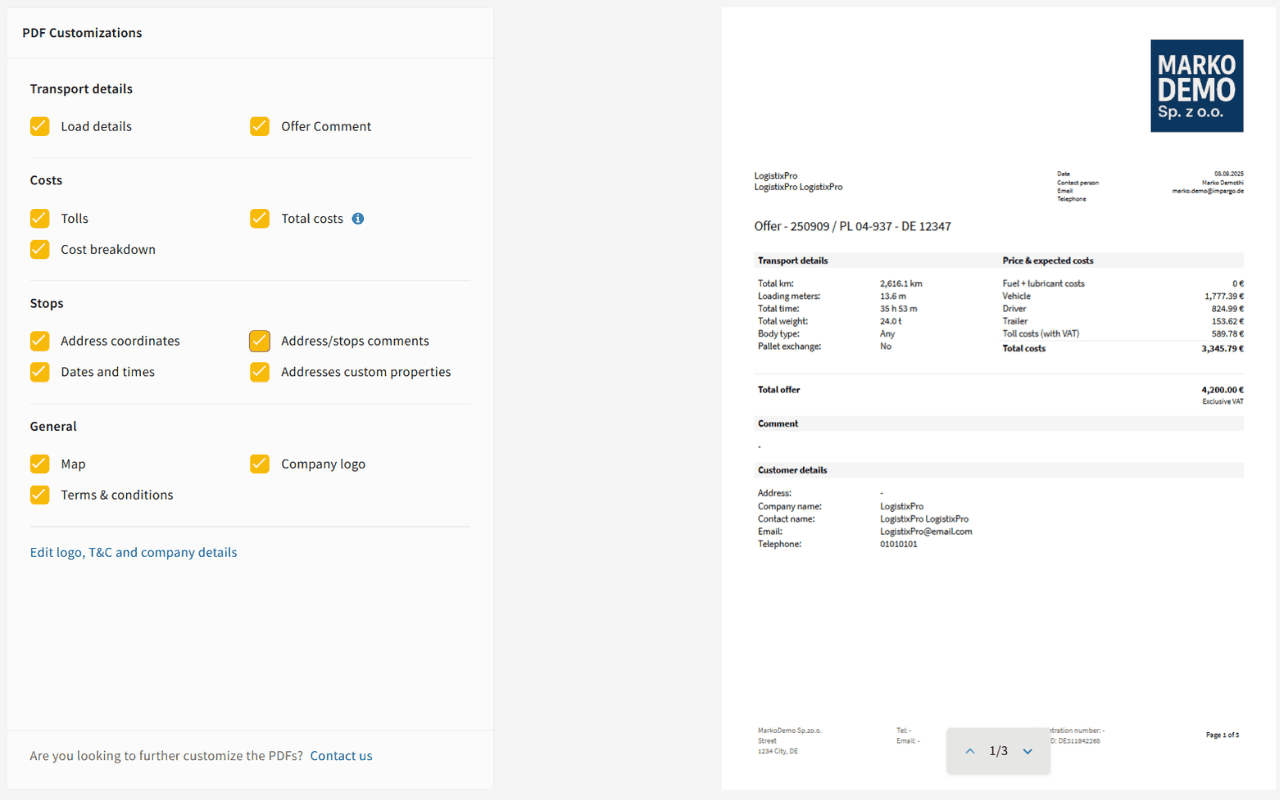Screen dimensions: 1280x800
Task: Disable the Tolls checkbox
Action: (x=40, y=218)
